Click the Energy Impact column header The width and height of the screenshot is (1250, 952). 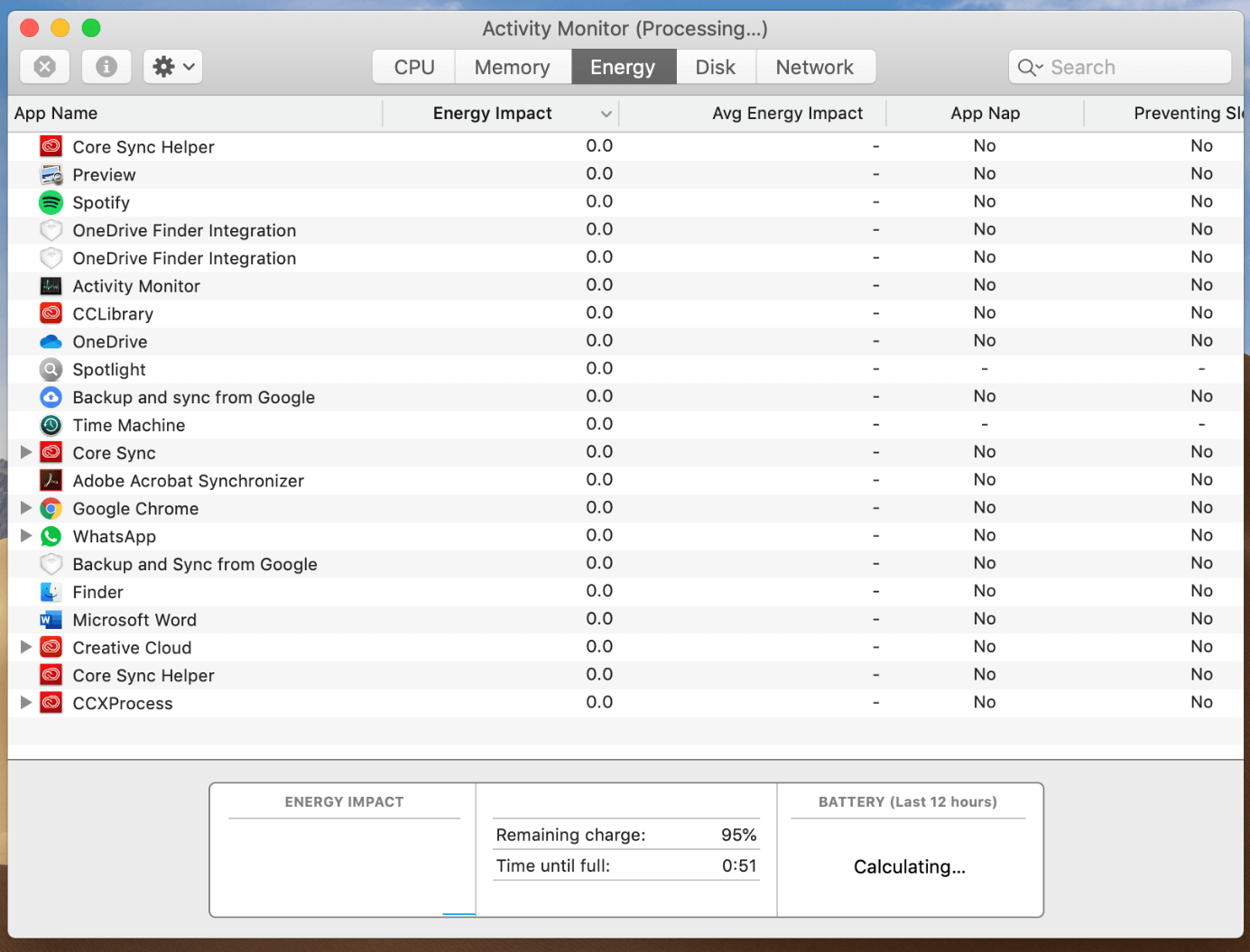coord(501,114)
